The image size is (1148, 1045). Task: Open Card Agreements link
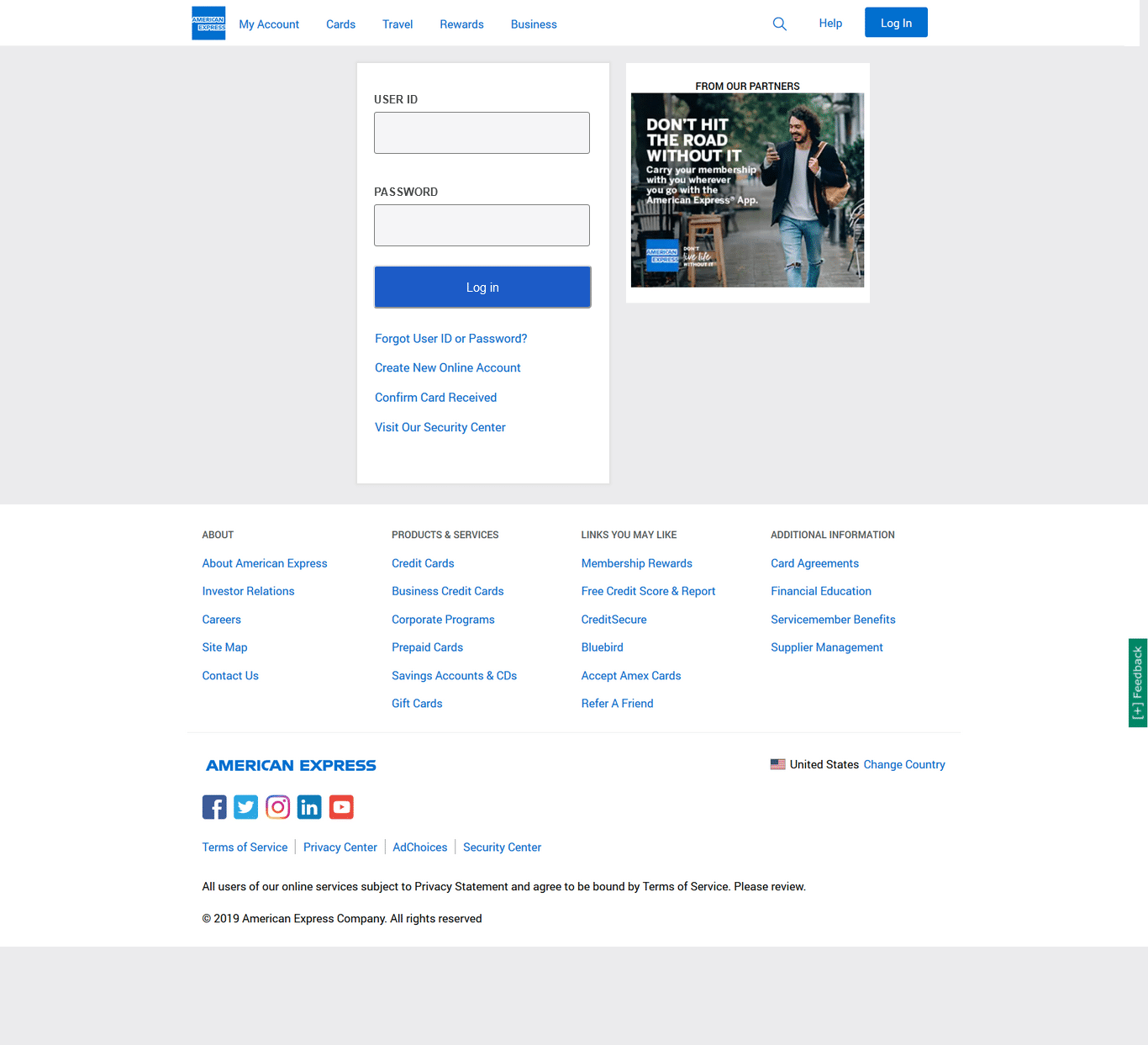pos(814,563)
